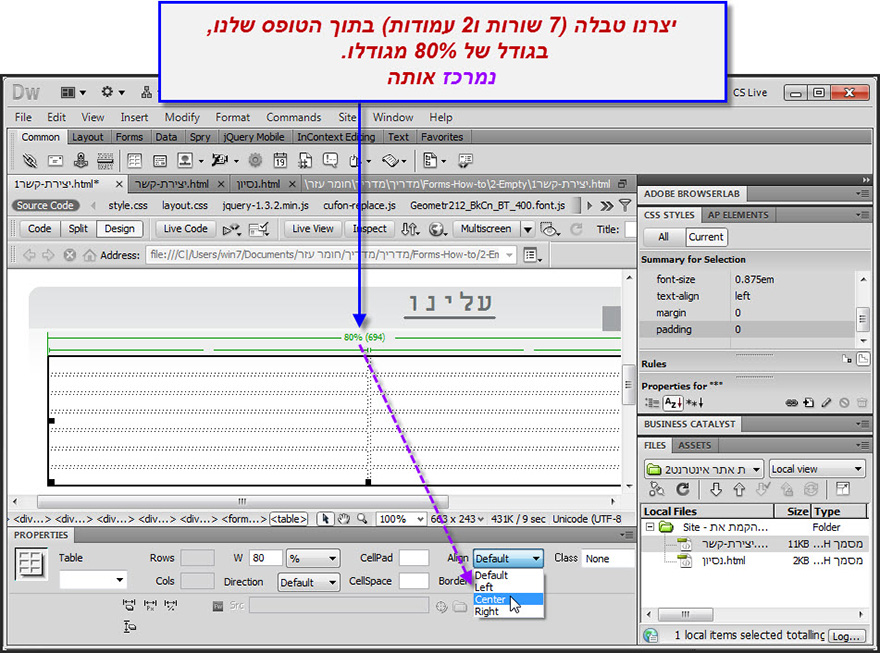880x653 pixels.
Task: Click the Hyperlink icon in the Insert bar
Action: click(29, 161)
